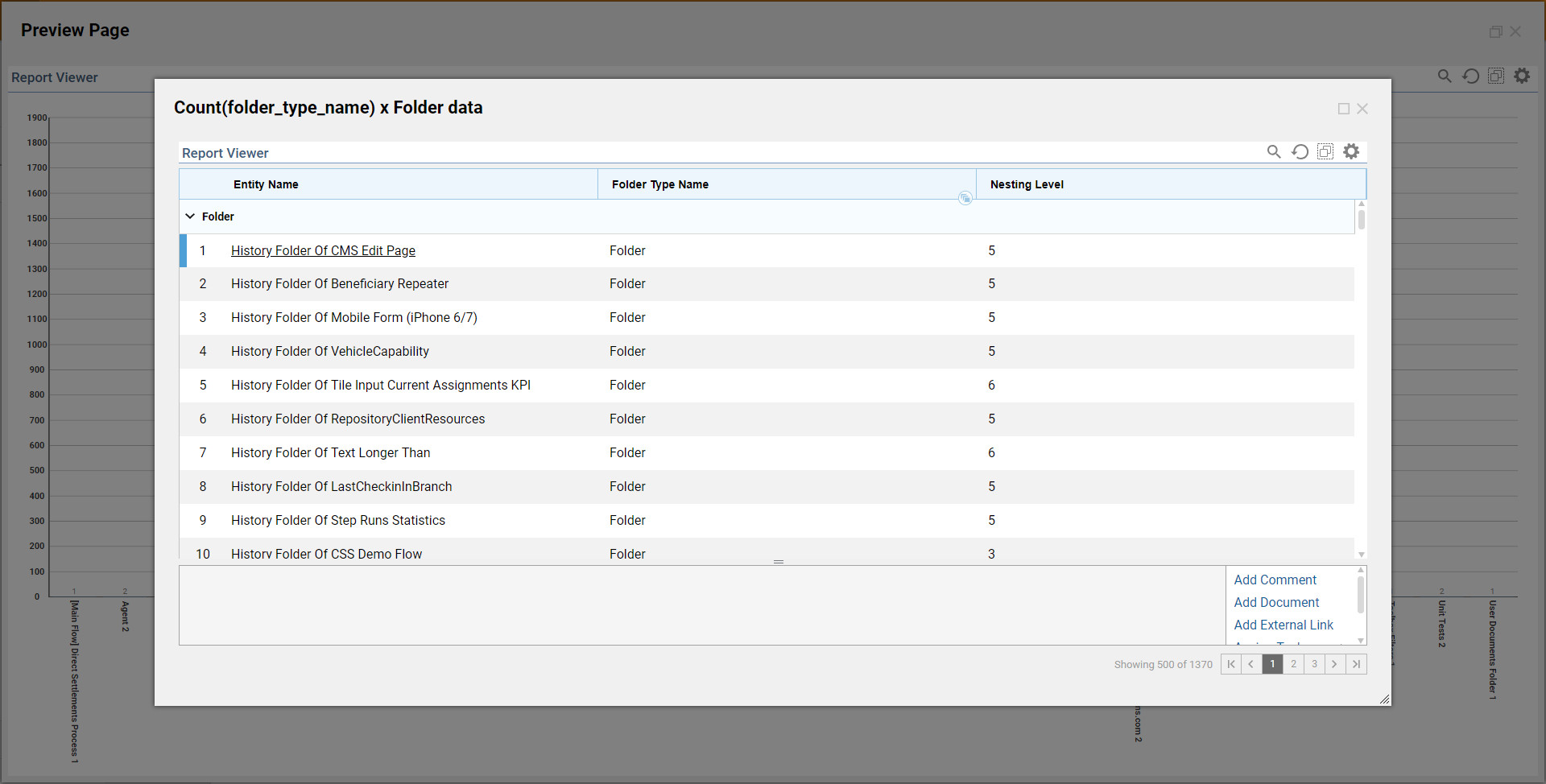This screenshot has width=1546, height=784.
Task: Select page 1 in pagination
Action: pos(1272,664)
